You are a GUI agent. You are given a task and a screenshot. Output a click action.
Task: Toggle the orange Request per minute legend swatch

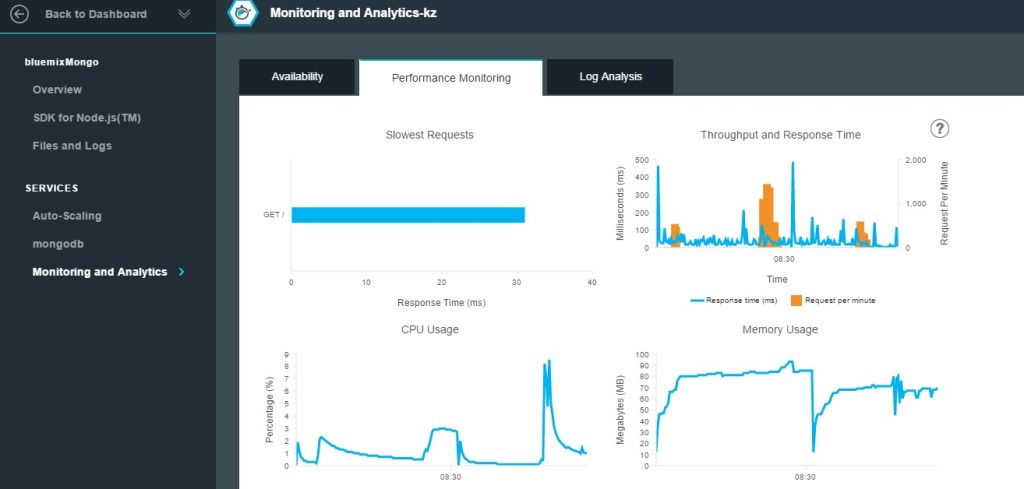tap(796, 300)
